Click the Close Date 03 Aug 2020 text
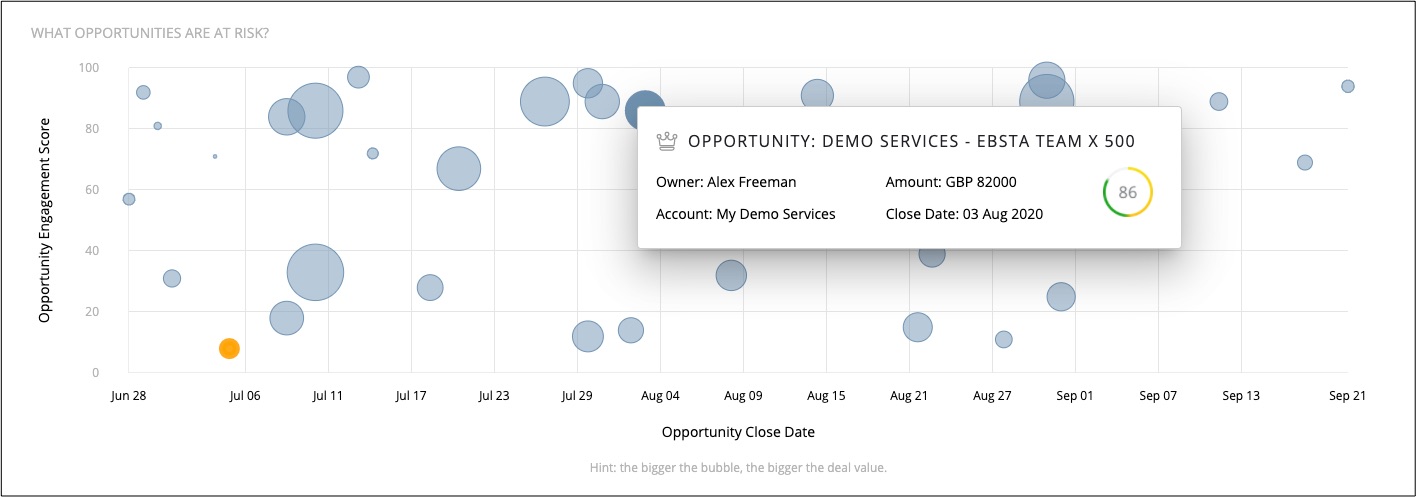Viewport: 1416px width, 497px height. (x=964, y=214)
